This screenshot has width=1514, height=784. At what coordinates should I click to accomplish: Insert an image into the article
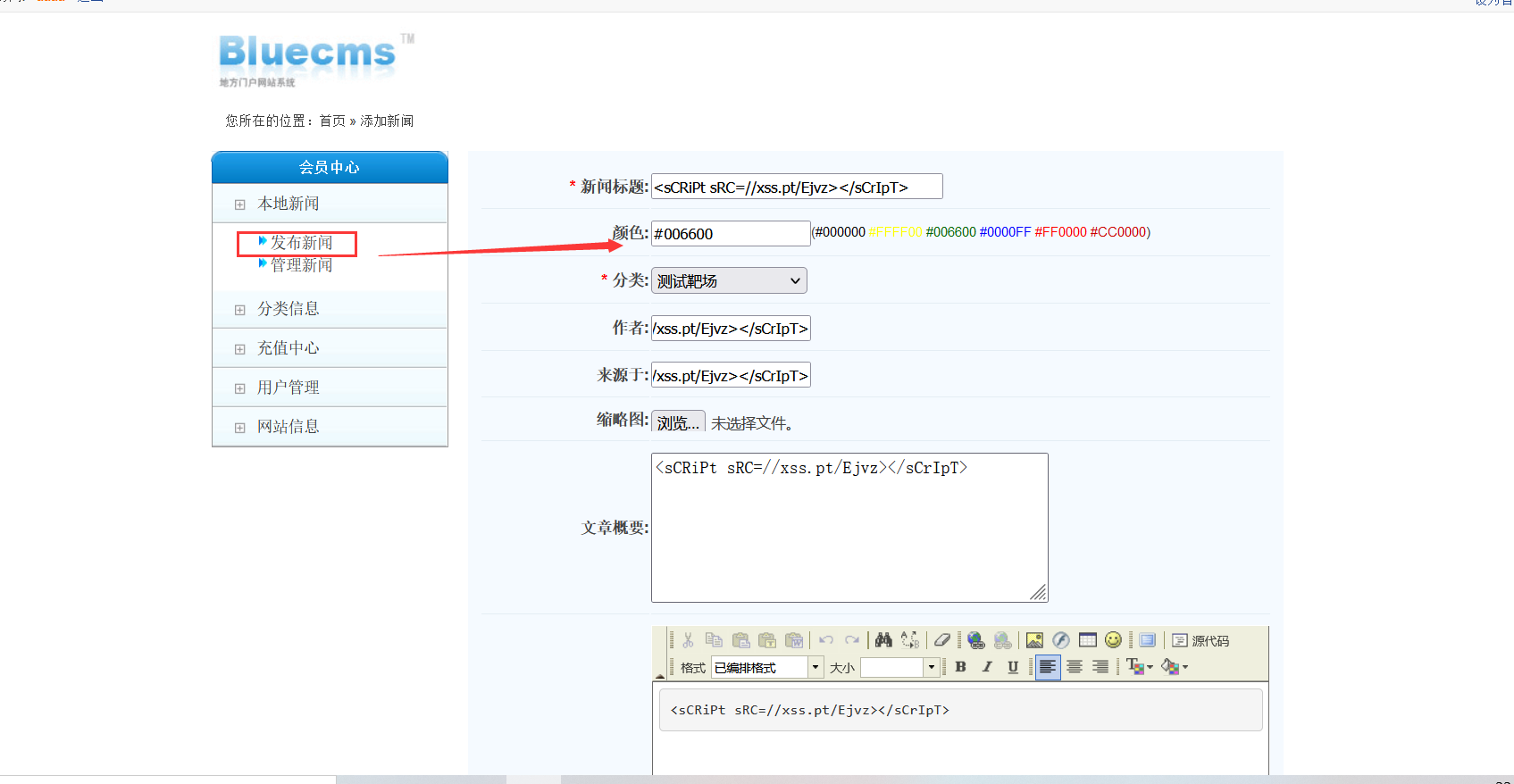(1034, 640)
